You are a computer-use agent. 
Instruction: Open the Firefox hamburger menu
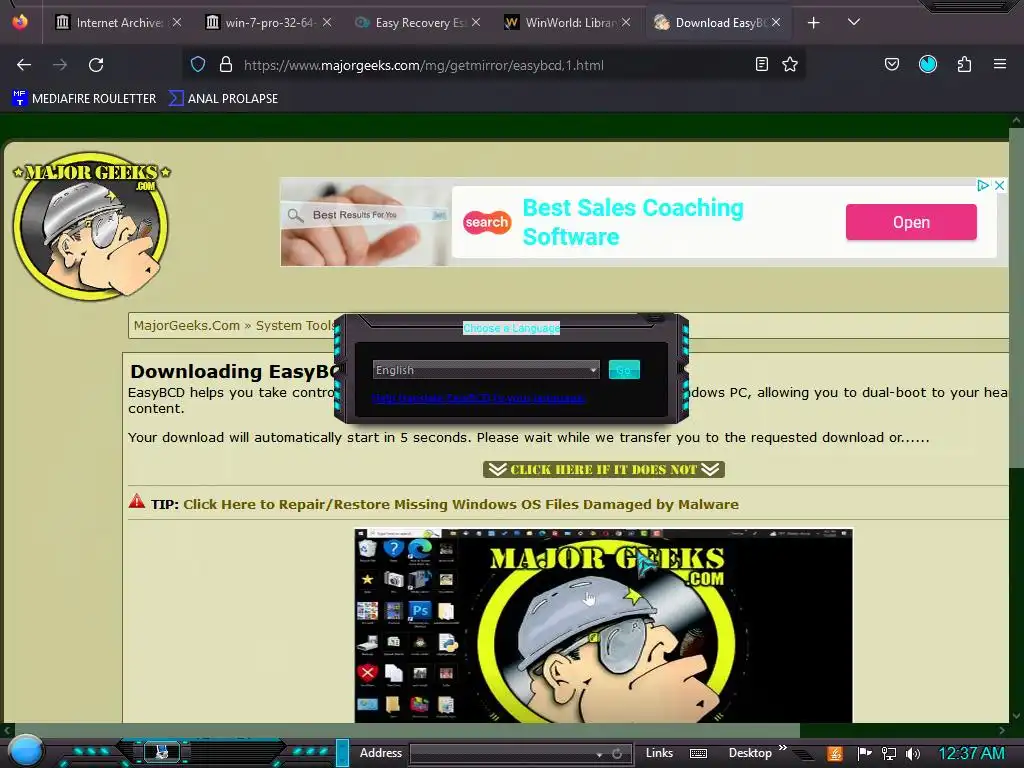(x=1000, y=64)
